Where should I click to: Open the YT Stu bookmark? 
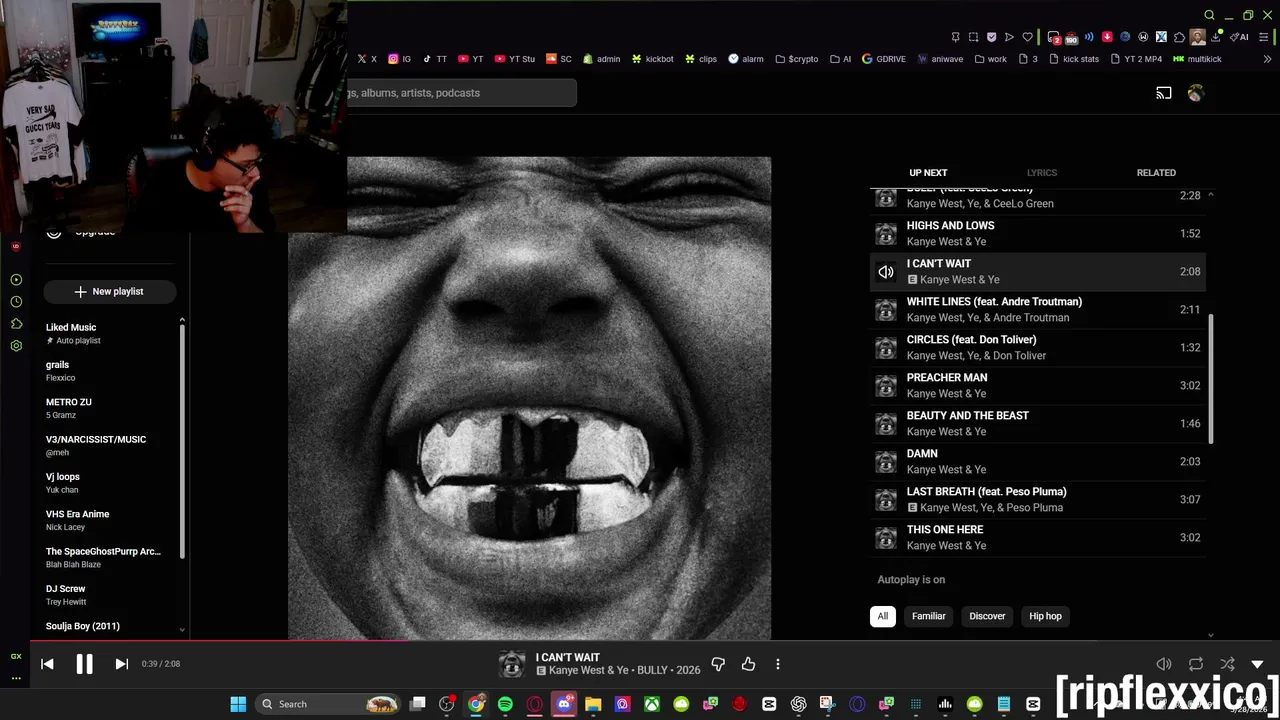pyautogui.click(x=515, y=59)
